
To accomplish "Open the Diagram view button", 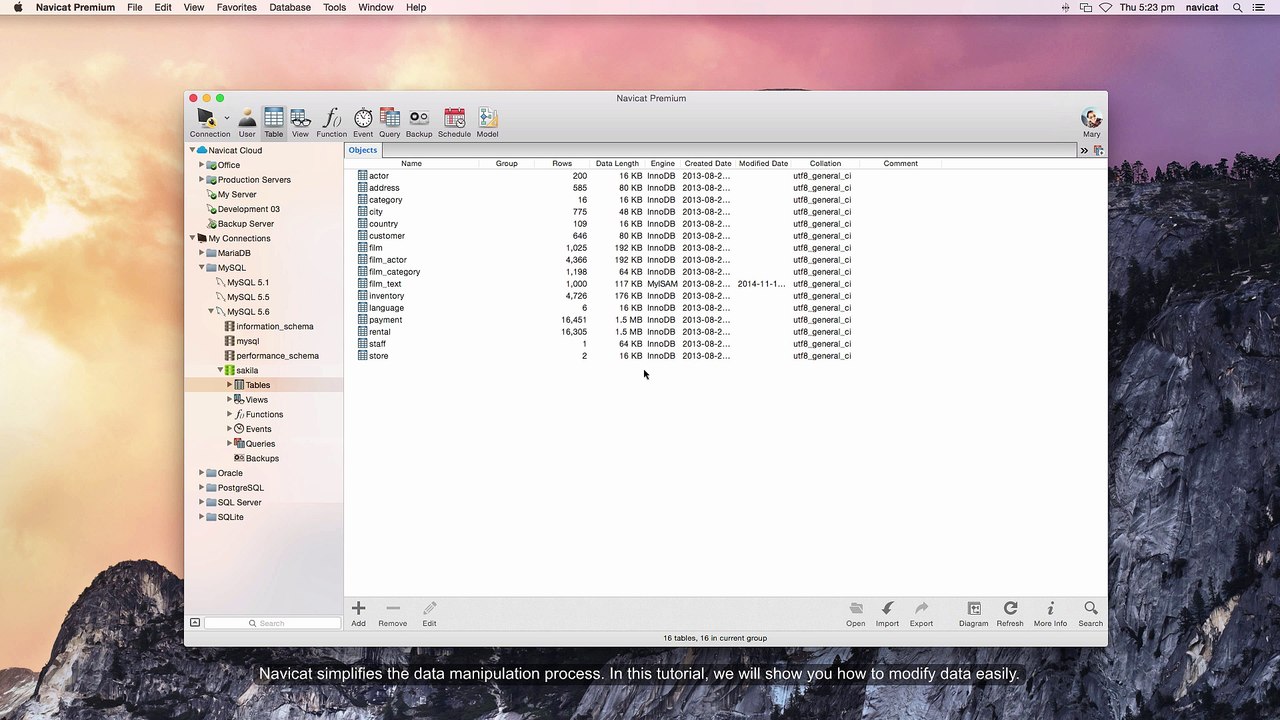I will coord(973,613).
